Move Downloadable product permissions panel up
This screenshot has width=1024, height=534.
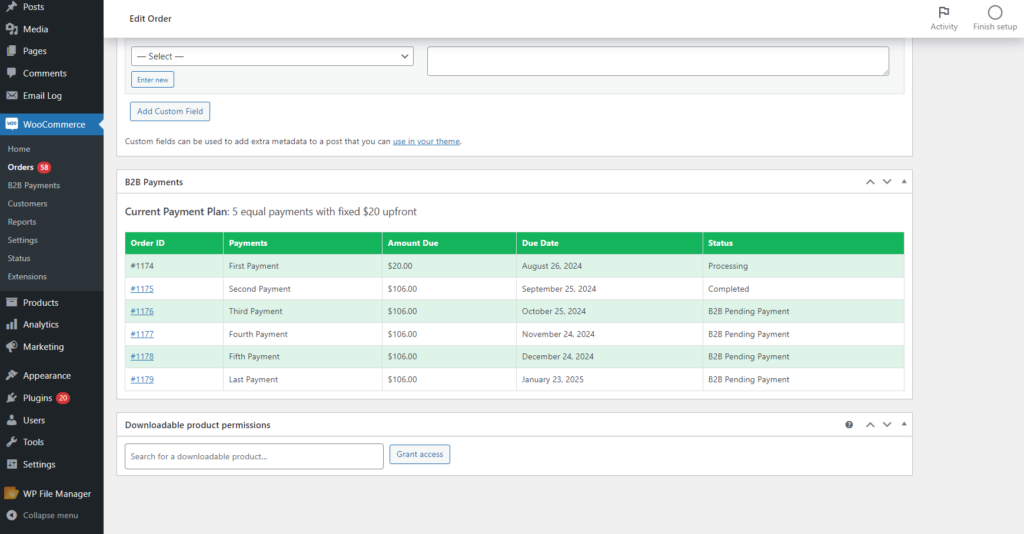870,424
